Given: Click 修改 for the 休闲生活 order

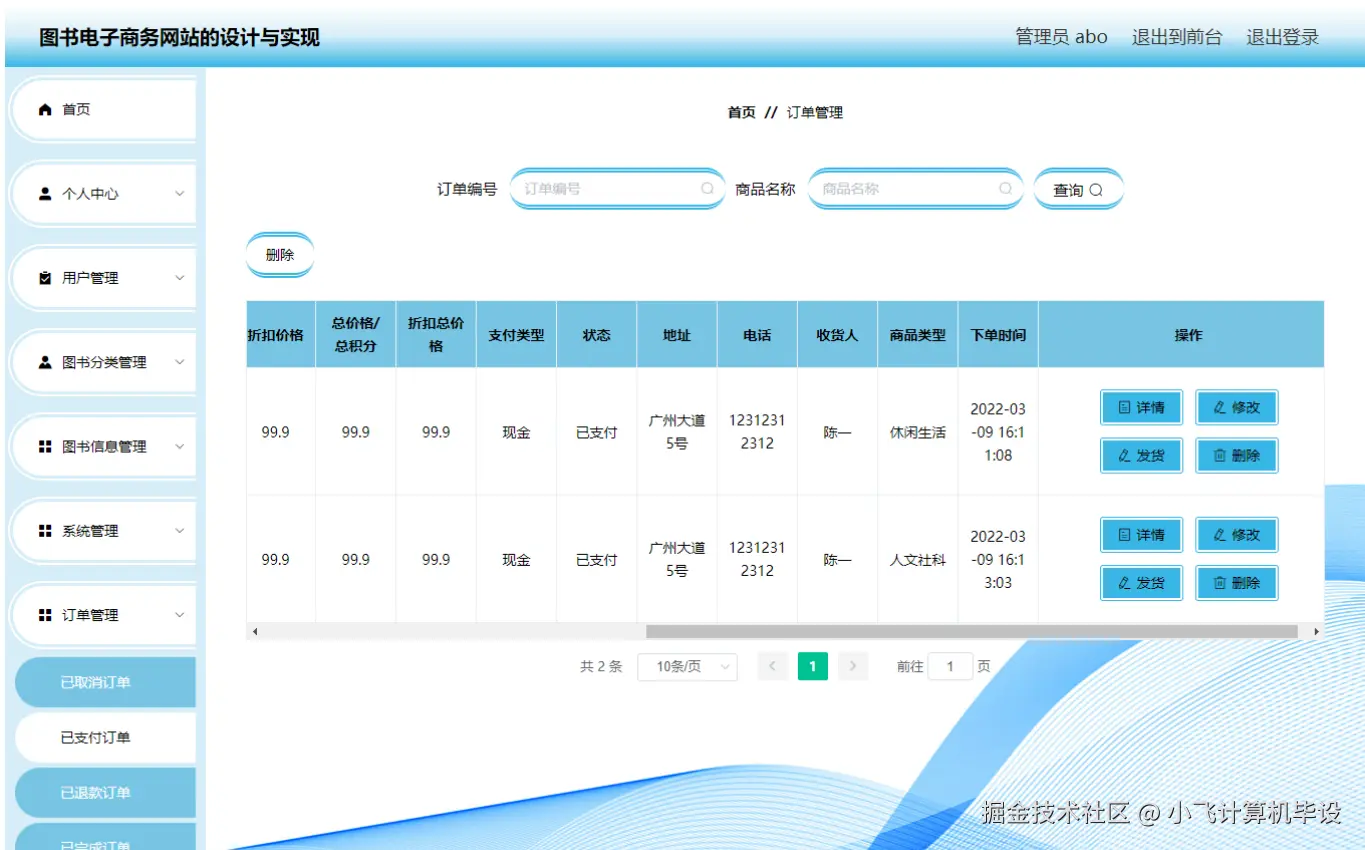Looking at the screenshot, I should [1237, 408].
